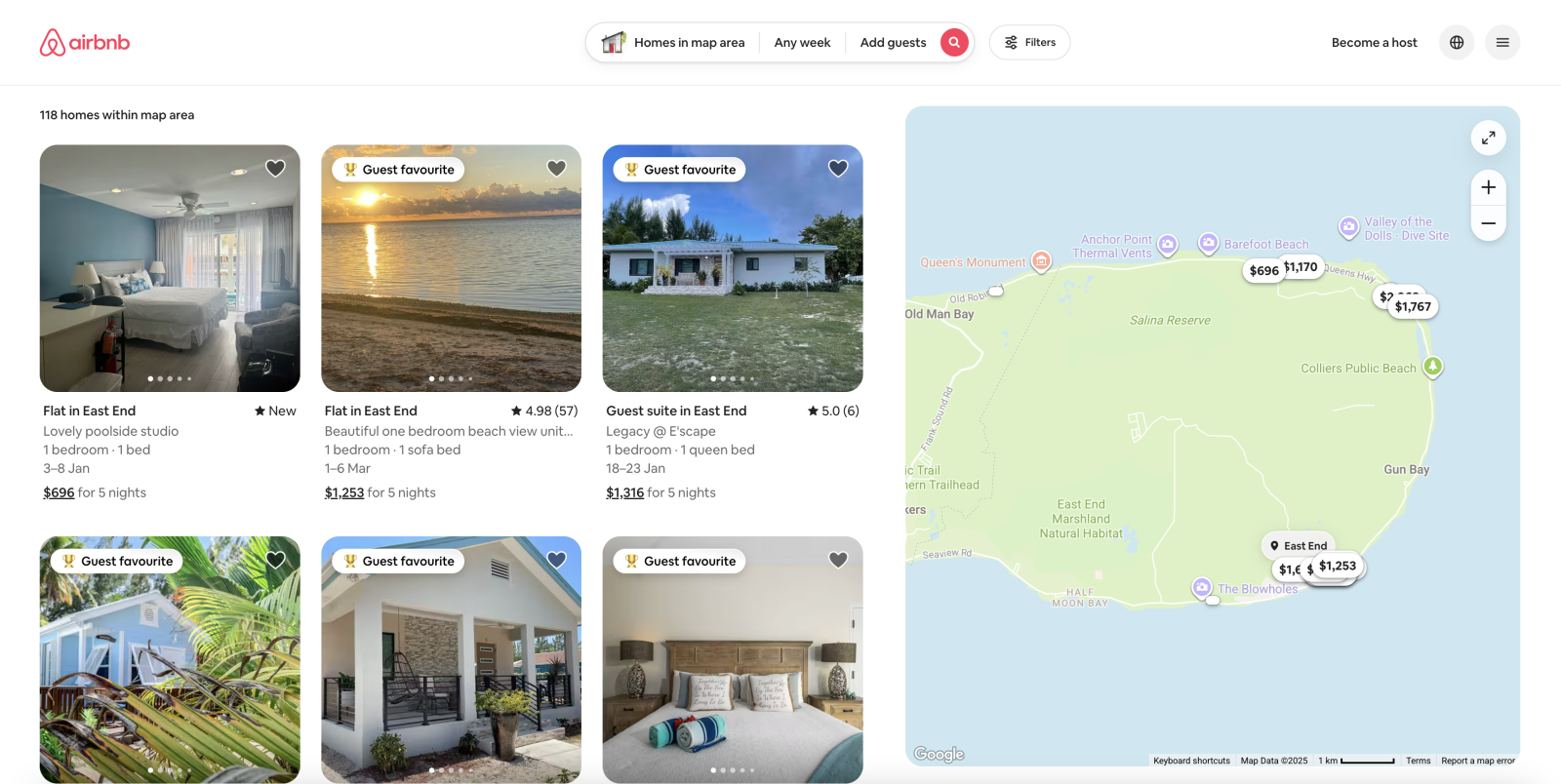The image size is (1561, 784).
Task: Heart the Legacy @ E'scape listing
Action: [x=838, y=168]
